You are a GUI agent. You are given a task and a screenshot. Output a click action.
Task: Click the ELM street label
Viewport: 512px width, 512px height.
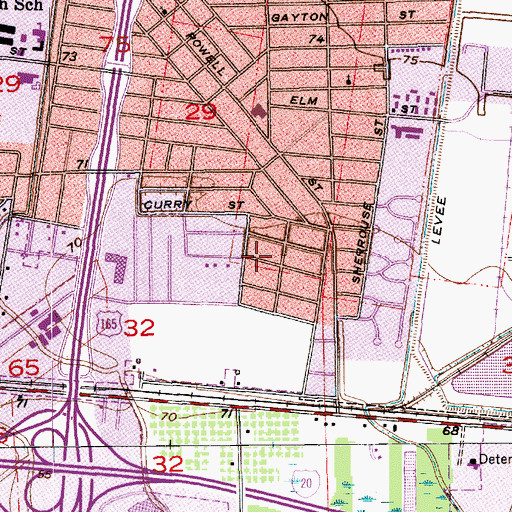304,100
